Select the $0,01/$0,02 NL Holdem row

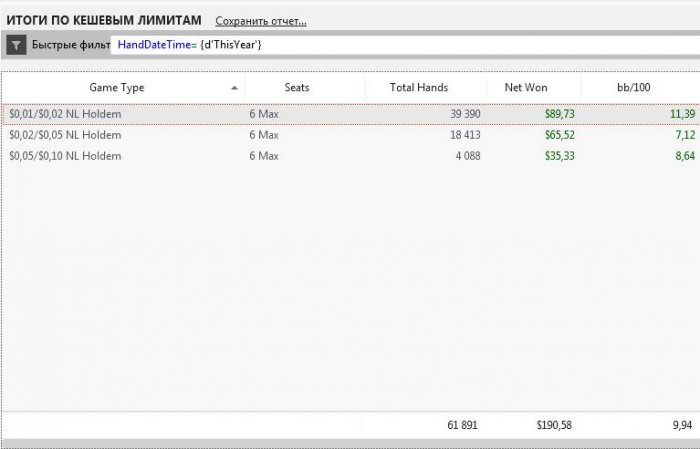pos(350,114)
